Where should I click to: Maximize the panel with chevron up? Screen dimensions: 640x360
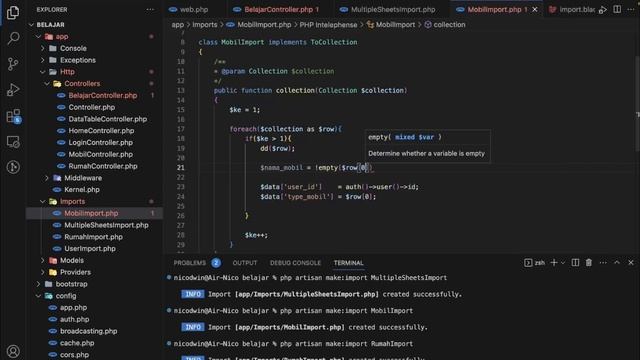(x=617, y=263)
